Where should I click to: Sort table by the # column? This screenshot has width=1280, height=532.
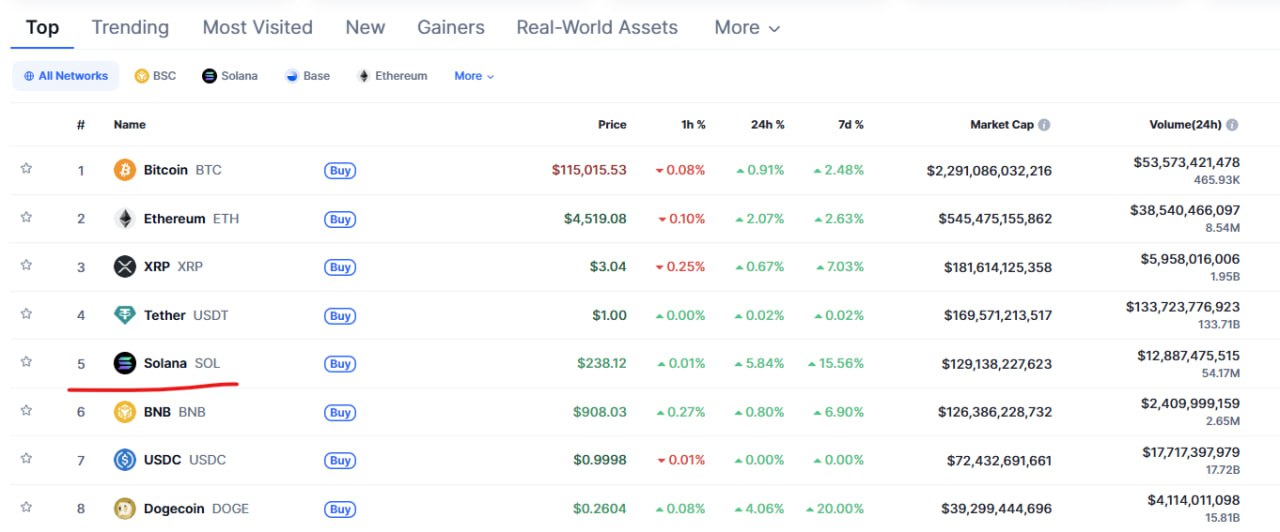pyautogui.click(x=81, y=125)
